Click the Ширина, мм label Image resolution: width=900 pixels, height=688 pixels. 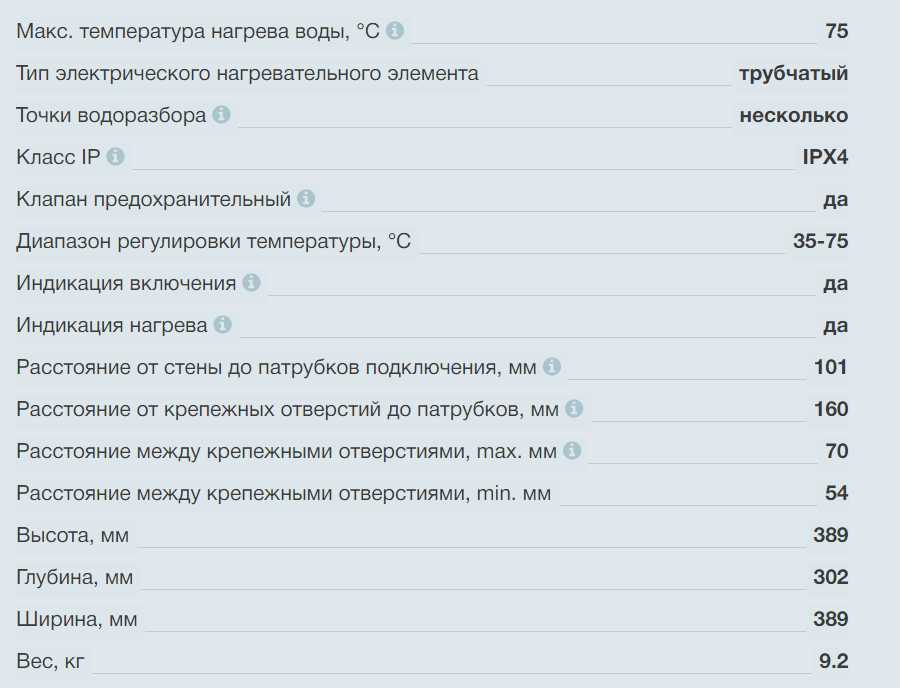click(76, 619)
